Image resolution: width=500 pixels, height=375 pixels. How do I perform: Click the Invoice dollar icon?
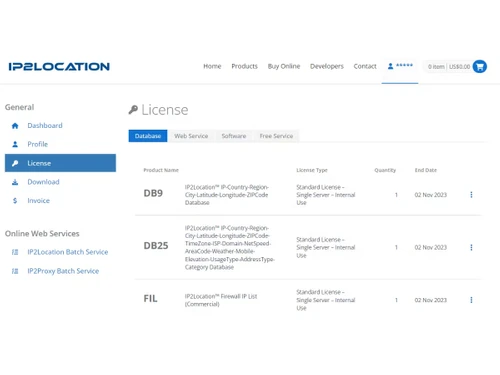[15, 201]
